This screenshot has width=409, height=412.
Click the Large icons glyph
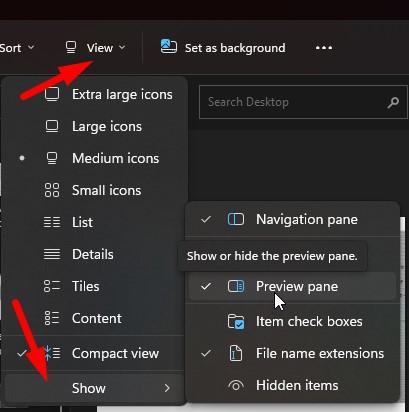coord(52,126)
